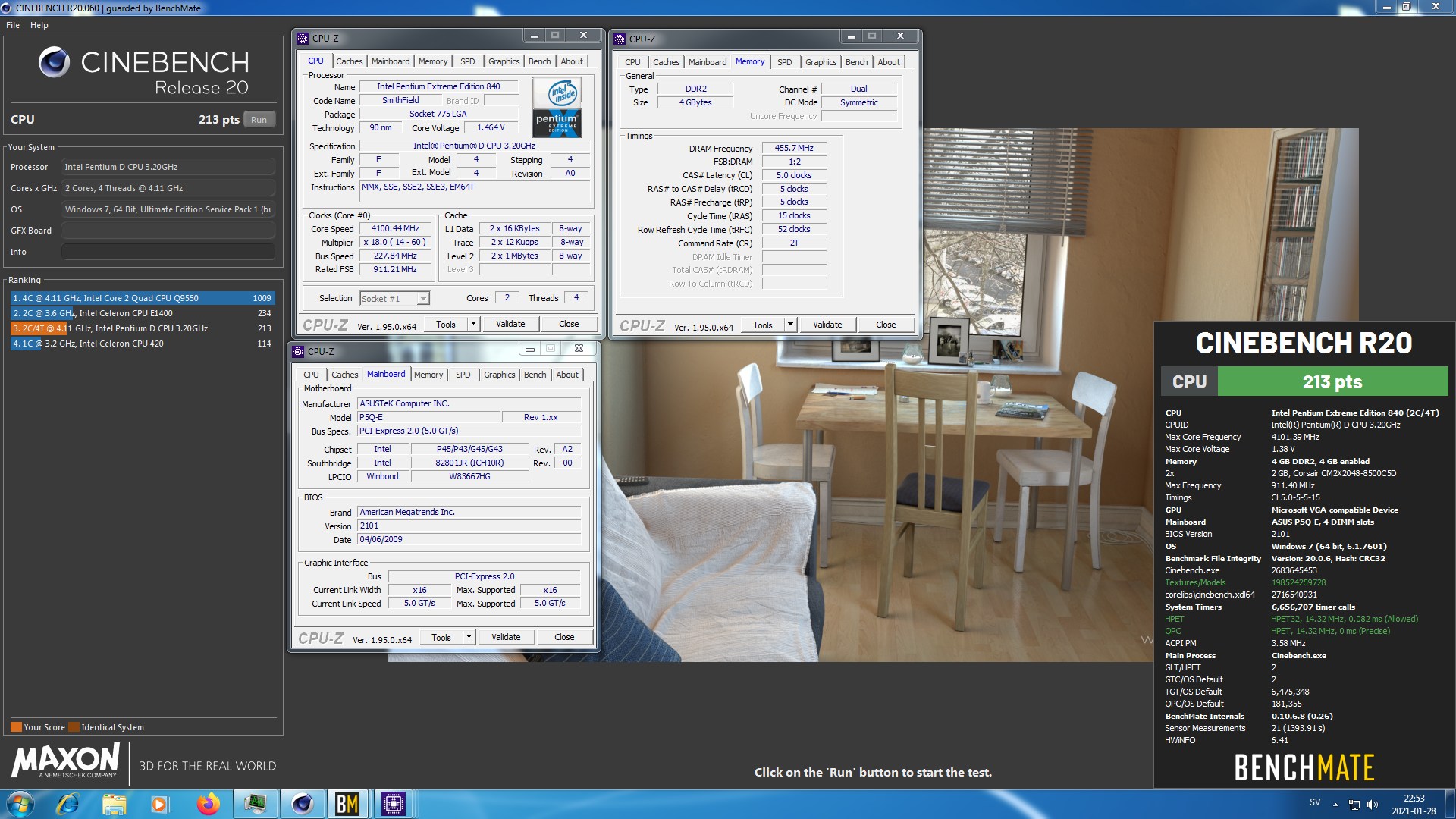This screenshot has width=1456, height=819.
Task: Click the Core Voltage value 1.464 V
Action: 491,127
